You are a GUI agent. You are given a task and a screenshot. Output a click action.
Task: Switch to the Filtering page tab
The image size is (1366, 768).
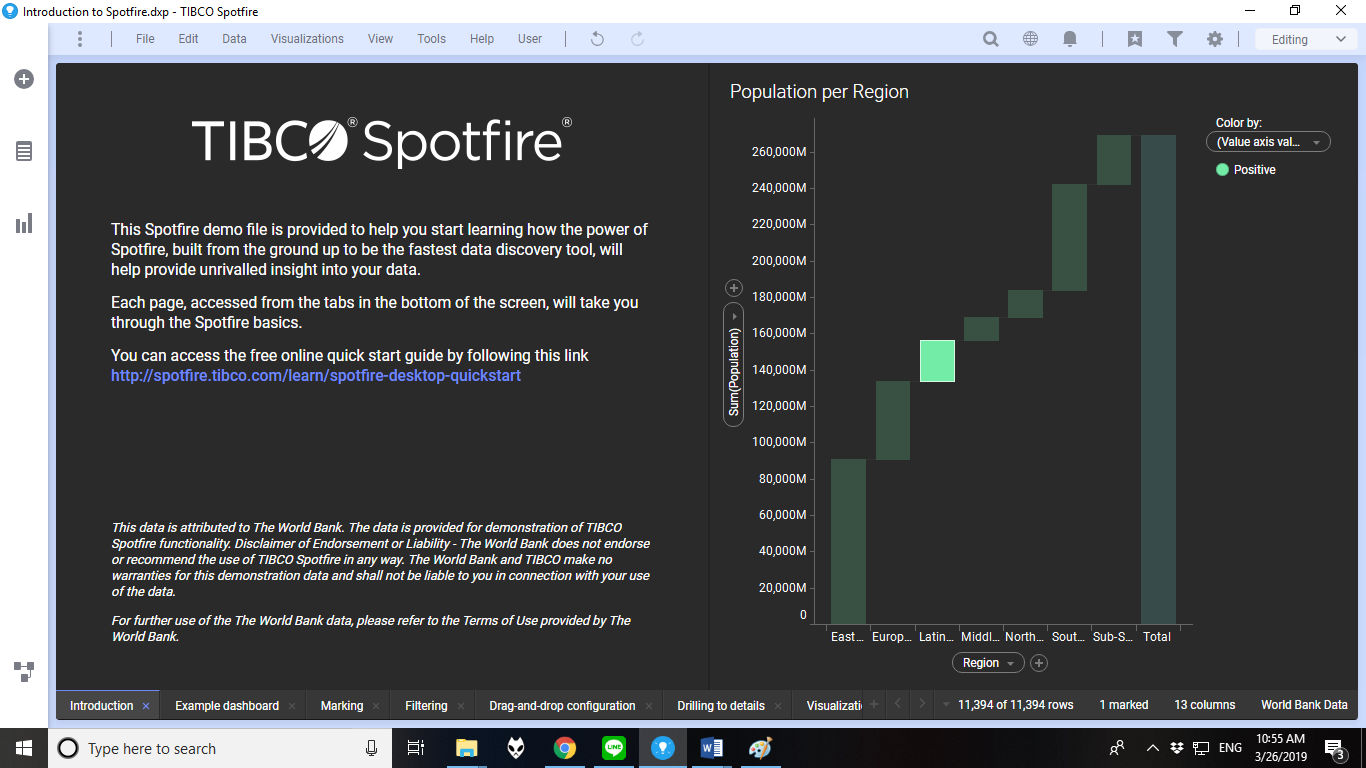[426, 706]
